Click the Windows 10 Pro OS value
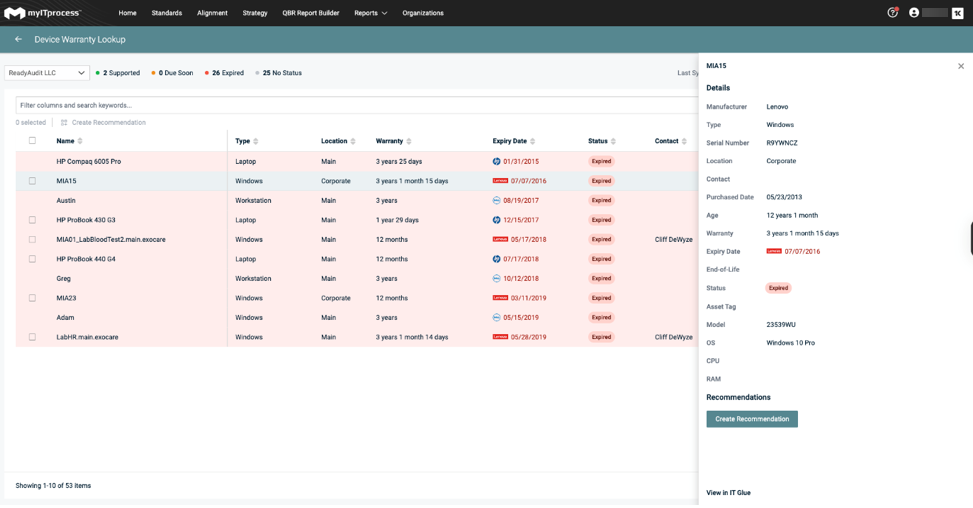This screenshot has height=508, width=973. pos(791,342)
